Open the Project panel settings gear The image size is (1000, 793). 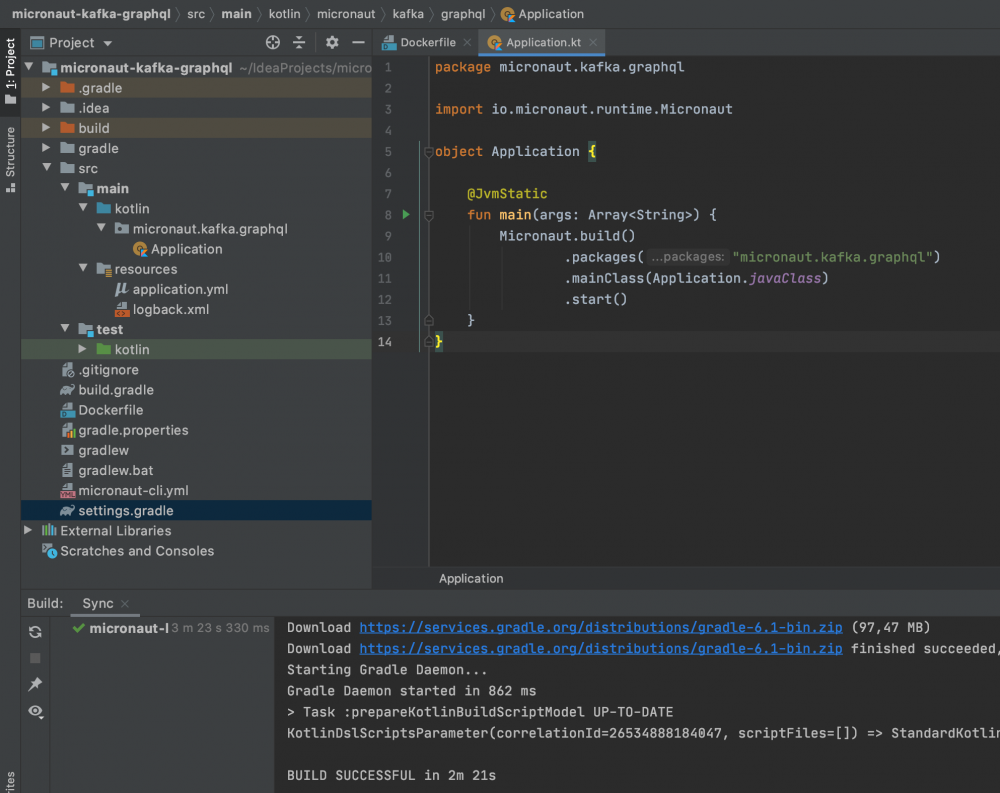coord(331,43)
